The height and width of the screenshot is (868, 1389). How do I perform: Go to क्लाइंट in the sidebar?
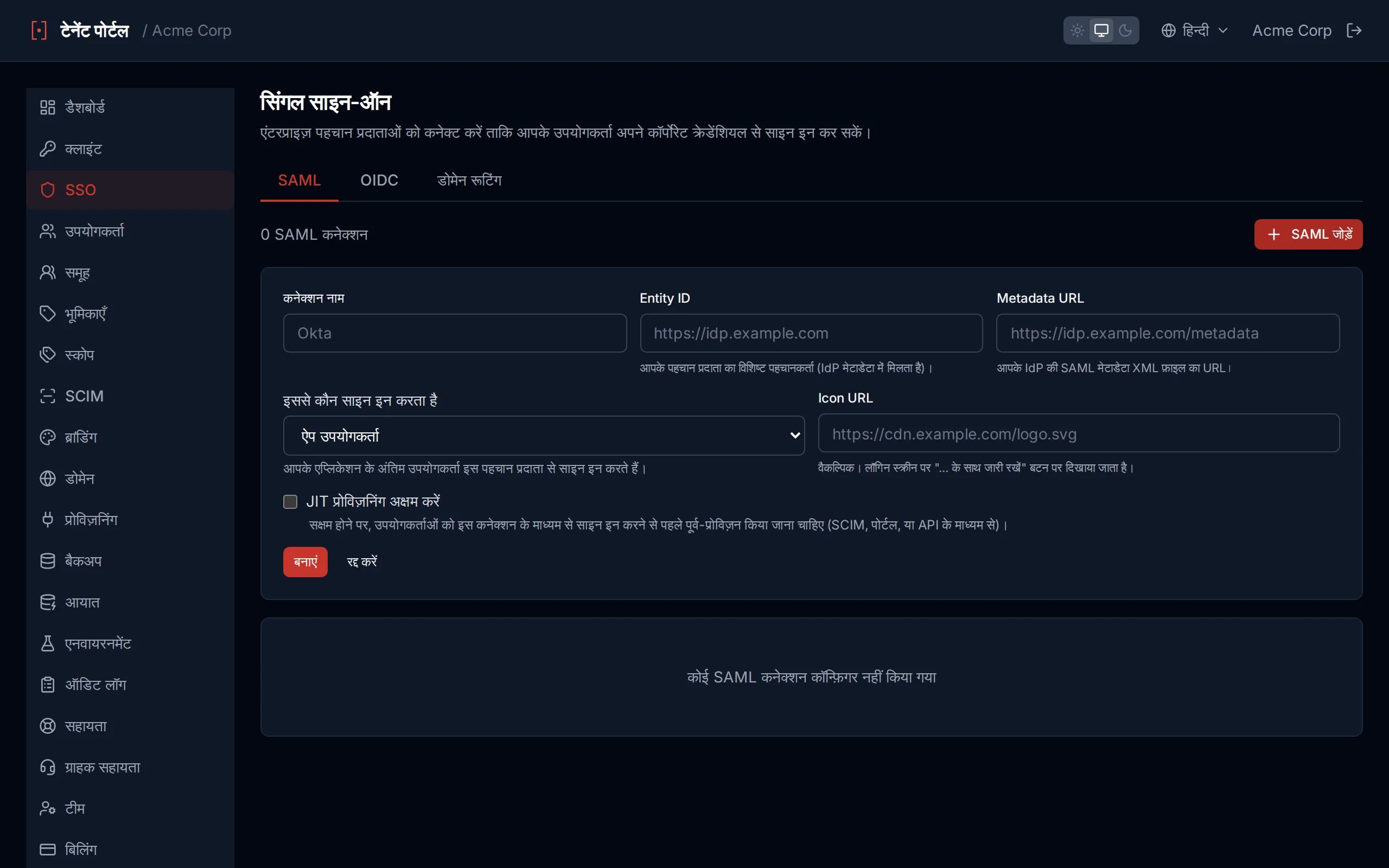pyautogui.click(x=130, y=149)
